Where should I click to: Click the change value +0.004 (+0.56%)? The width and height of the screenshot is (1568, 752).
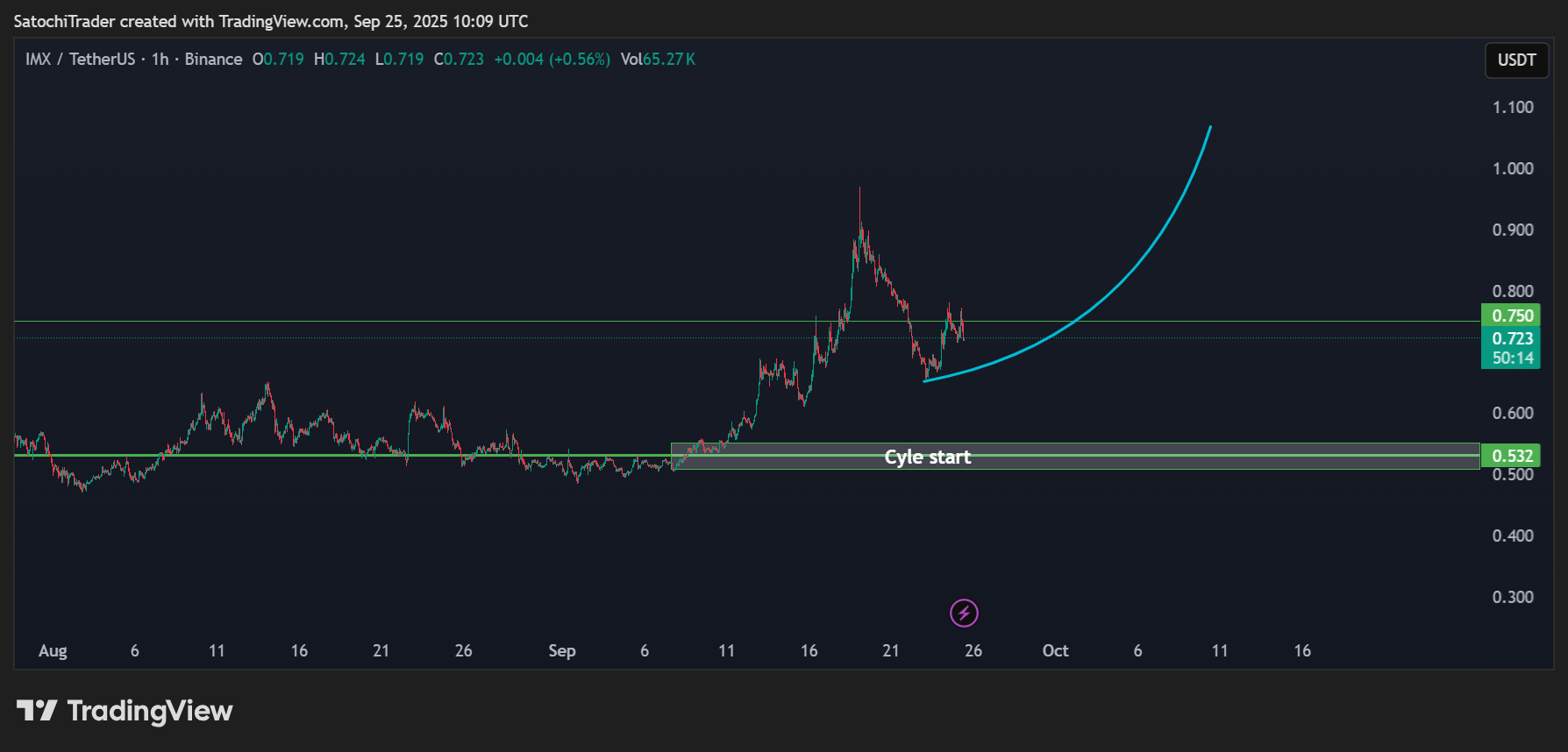point(552,59)
